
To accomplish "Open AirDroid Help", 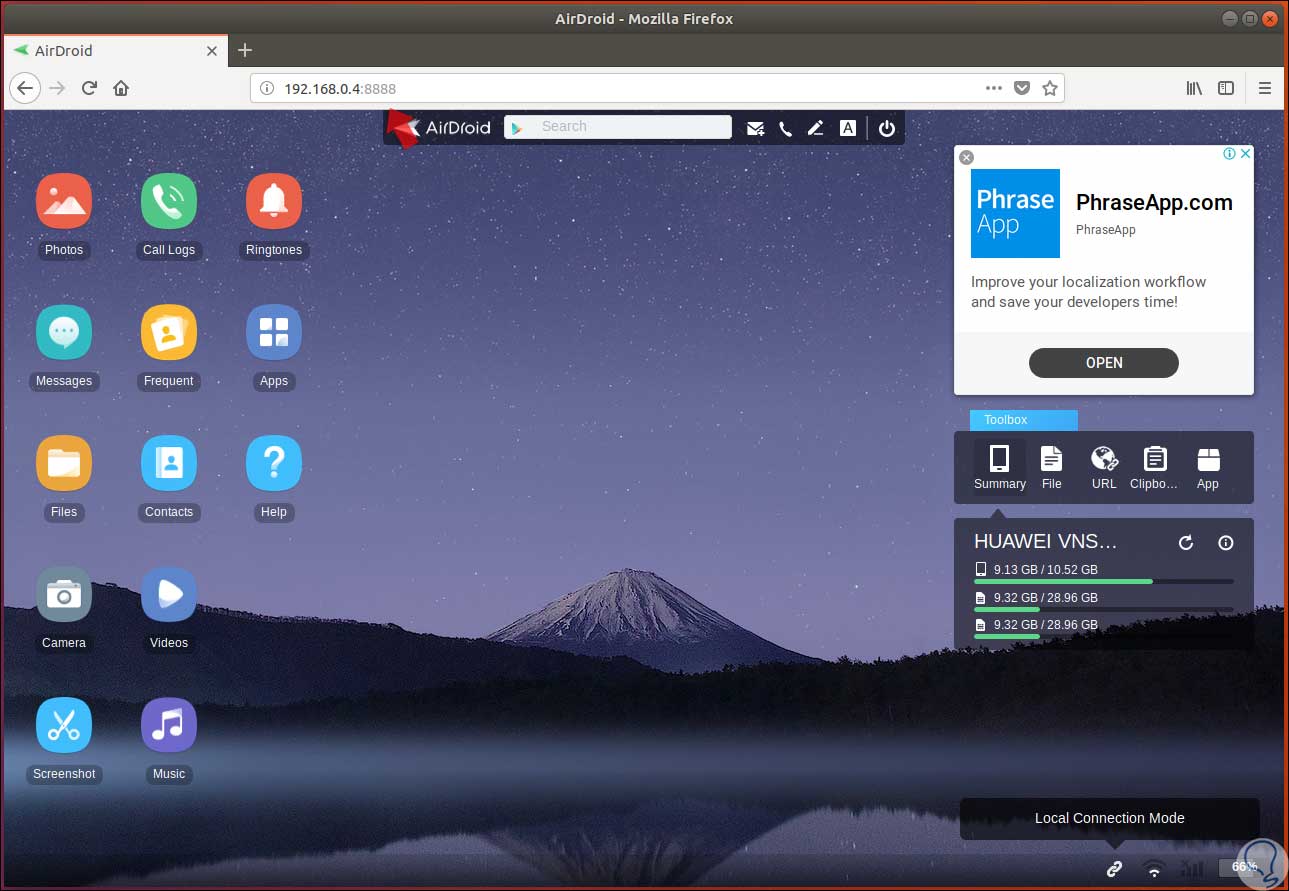I will 274,463.
